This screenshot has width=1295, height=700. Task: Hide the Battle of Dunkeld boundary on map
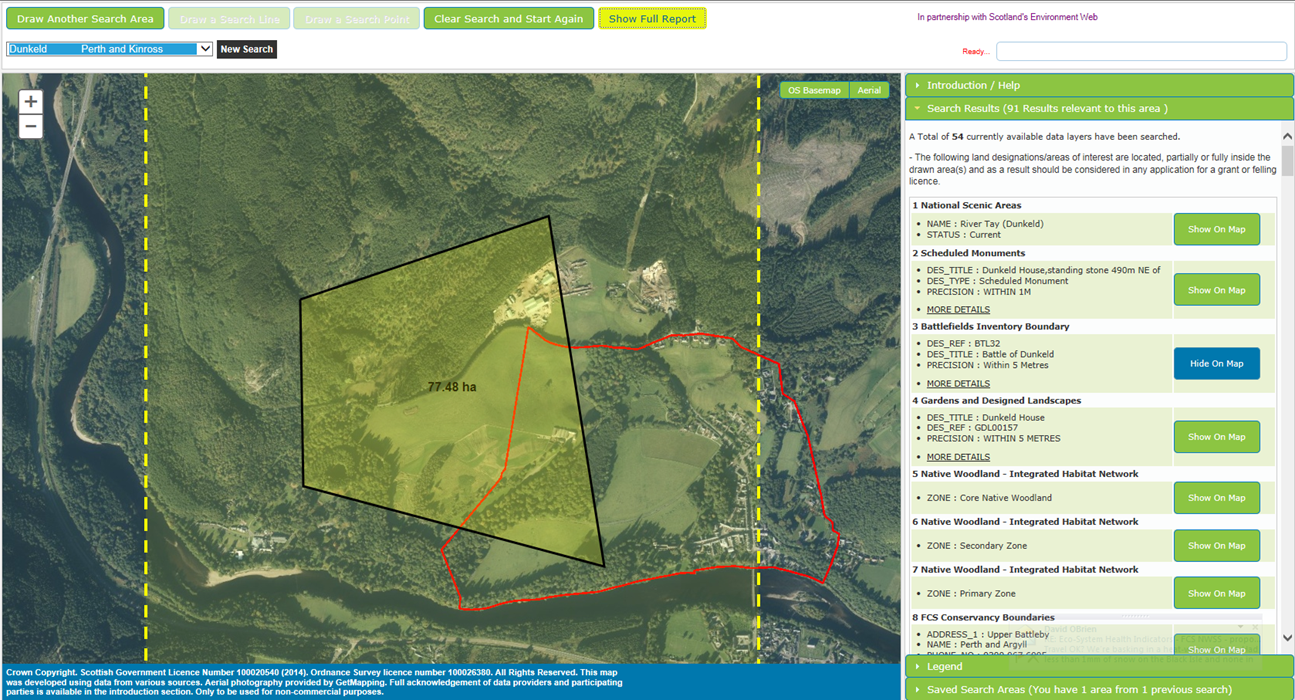pos(1216,363)
